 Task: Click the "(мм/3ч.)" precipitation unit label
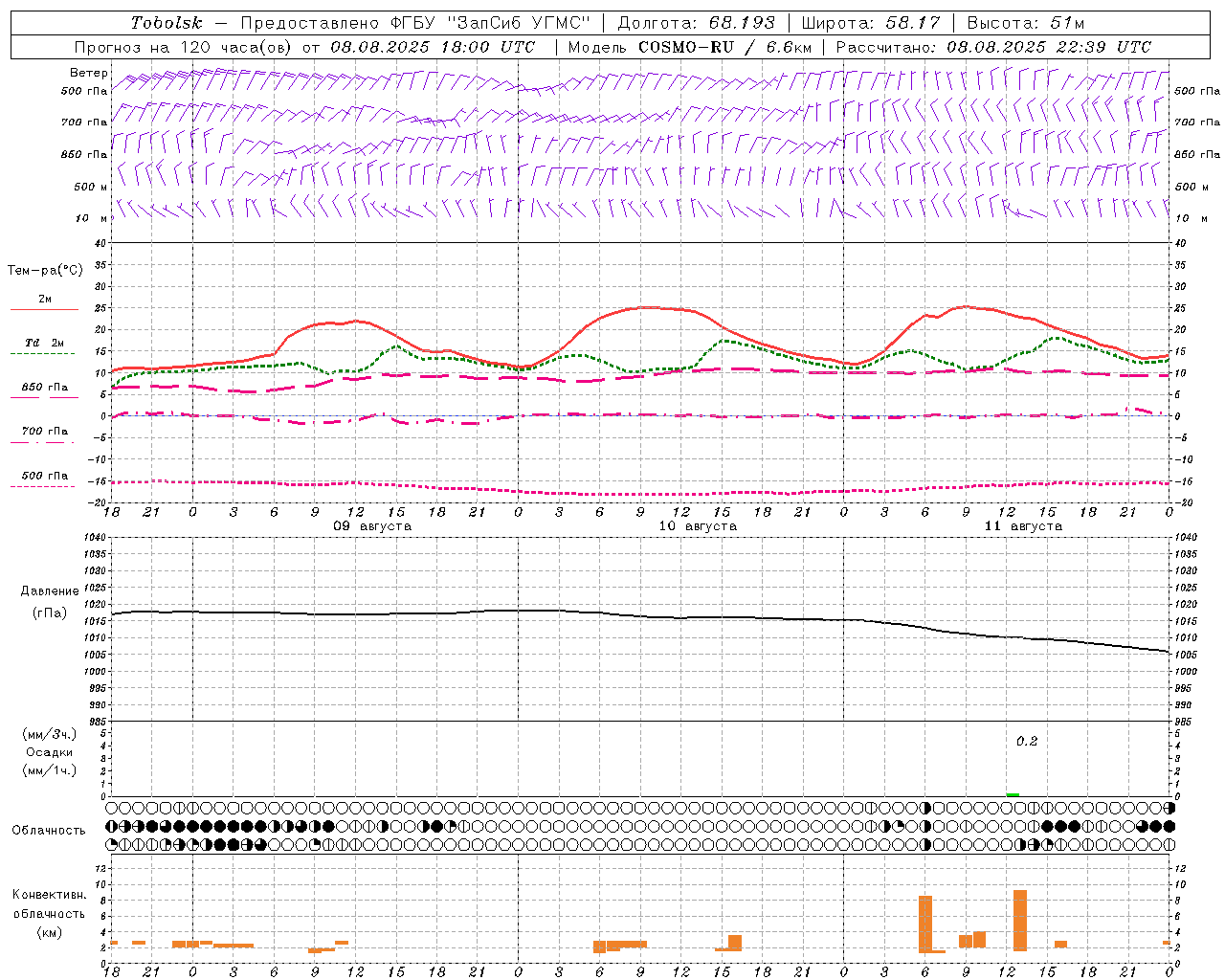50,734
